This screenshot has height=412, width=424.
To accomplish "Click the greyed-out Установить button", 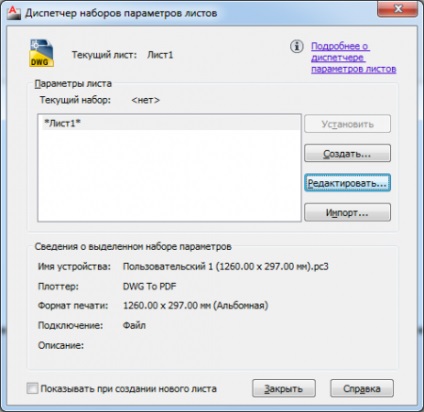I will click(347, 124).
